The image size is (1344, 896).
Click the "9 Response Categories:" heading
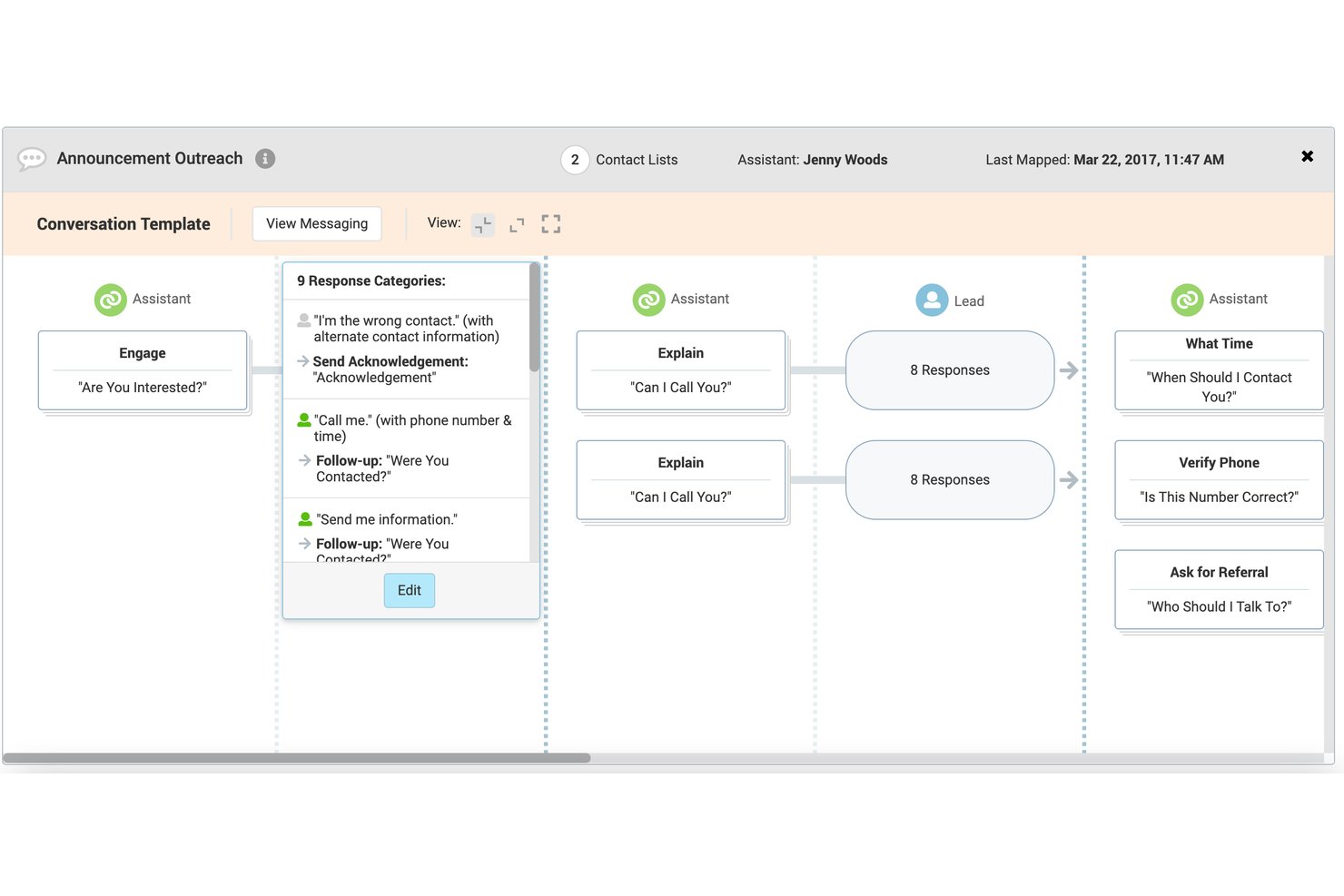[x=371, y=281]
